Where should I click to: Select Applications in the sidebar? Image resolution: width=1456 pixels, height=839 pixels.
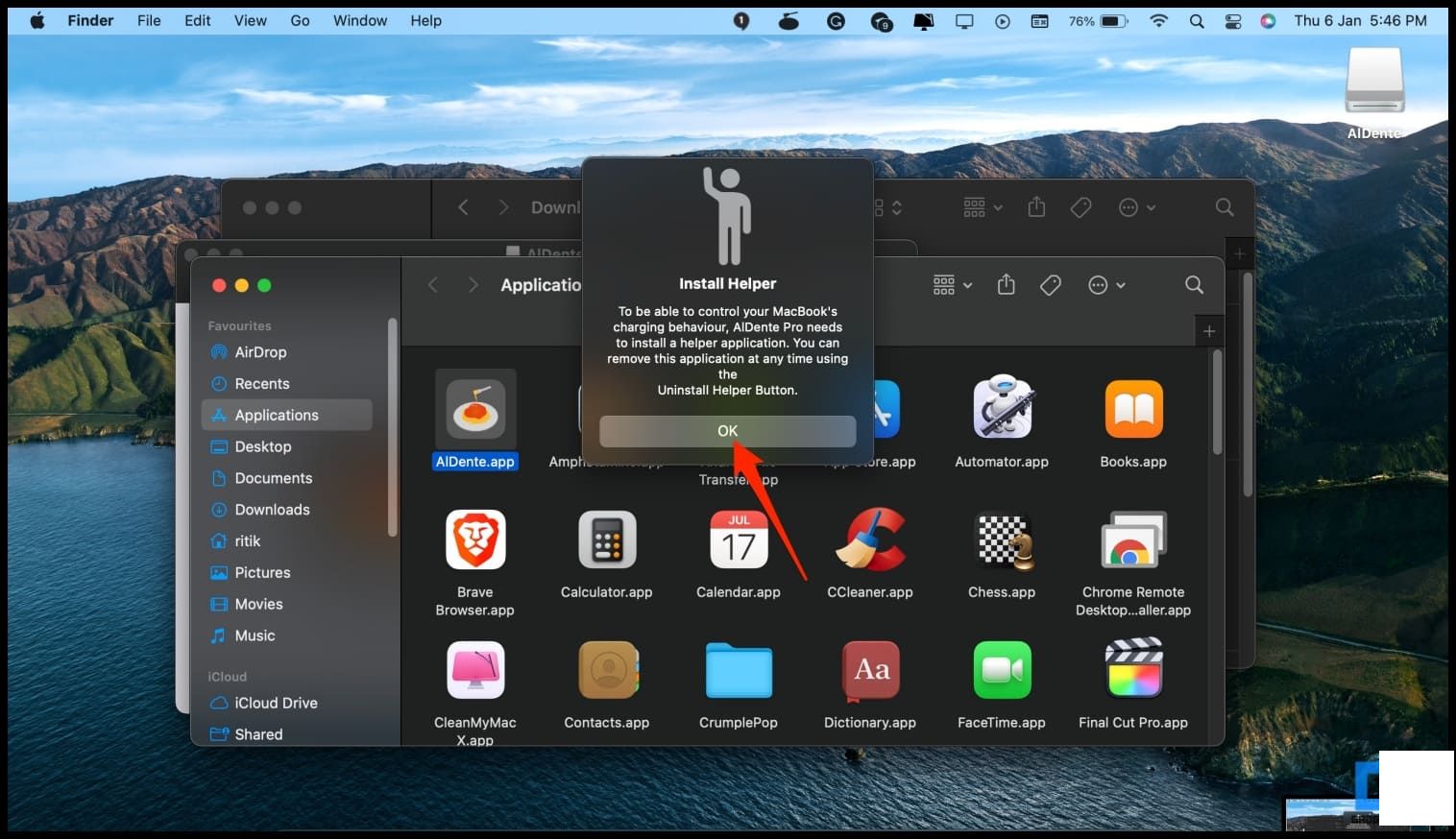(286, 415)
